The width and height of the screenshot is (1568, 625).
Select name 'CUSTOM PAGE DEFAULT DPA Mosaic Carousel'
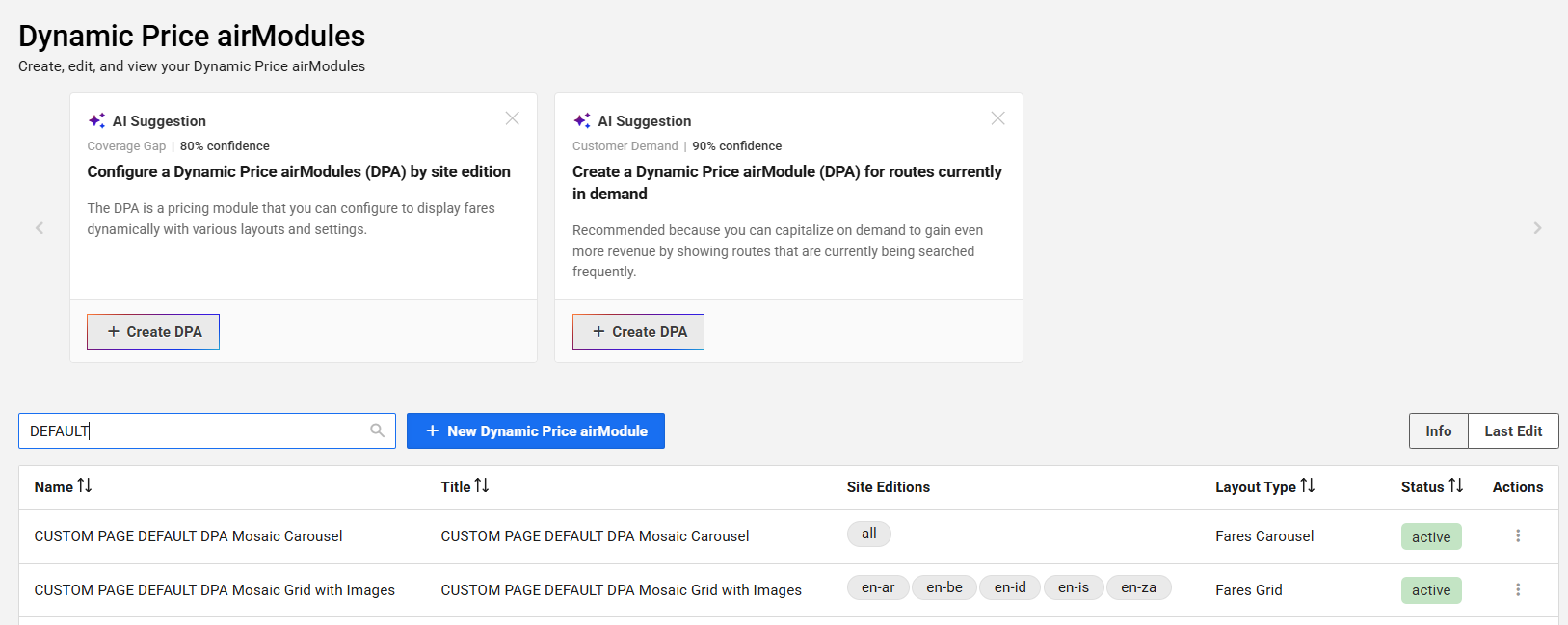point(189,536)
